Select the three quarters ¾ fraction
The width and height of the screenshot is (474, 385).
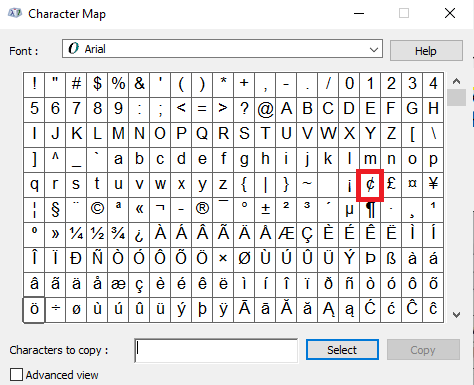[x=118, y=235]
